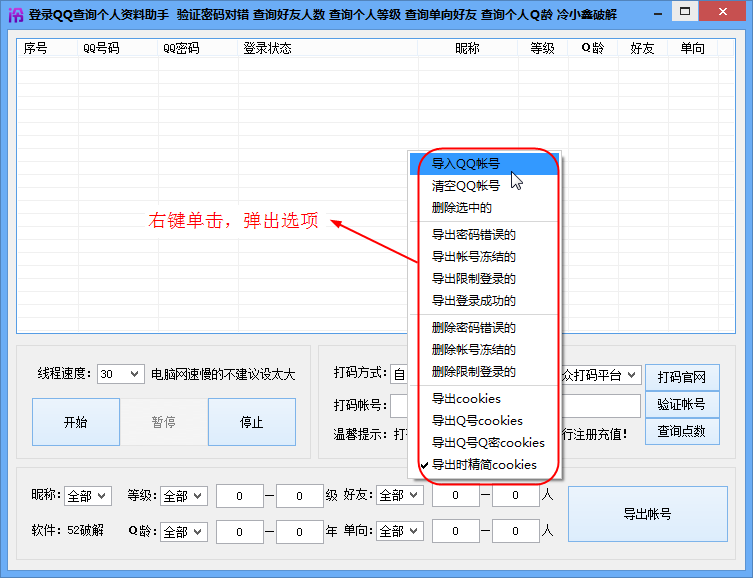Viewport: 753px width, 578px height.
Task: Select 导入QQ帐号 from context menu
Action: (484, 164)
